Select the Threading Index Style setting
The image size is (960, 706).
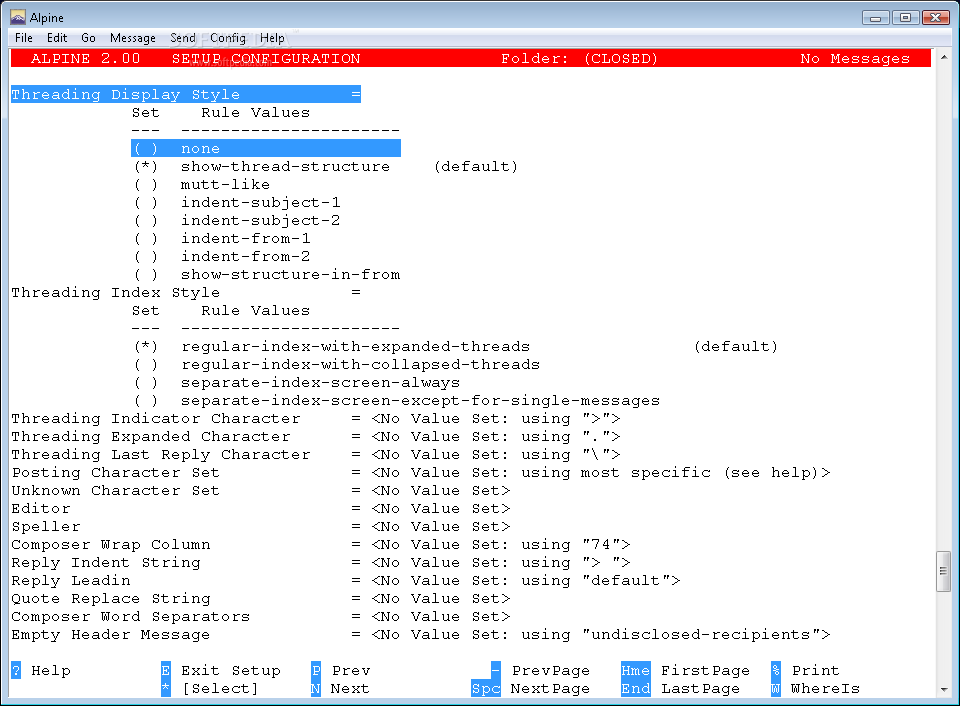(186, 293)
